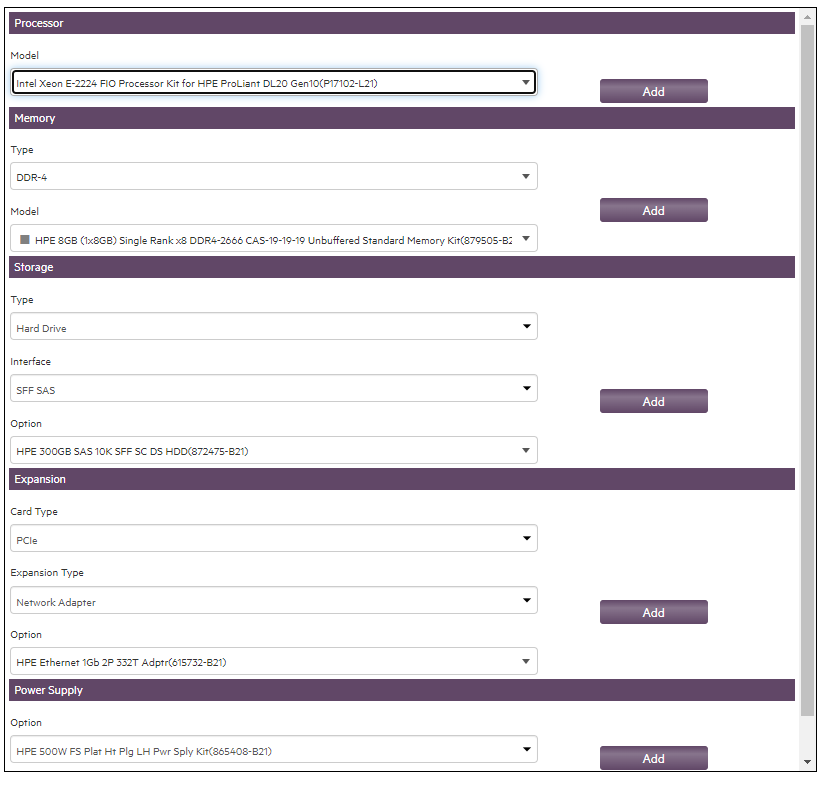Add the selected Memory kit

654,210
